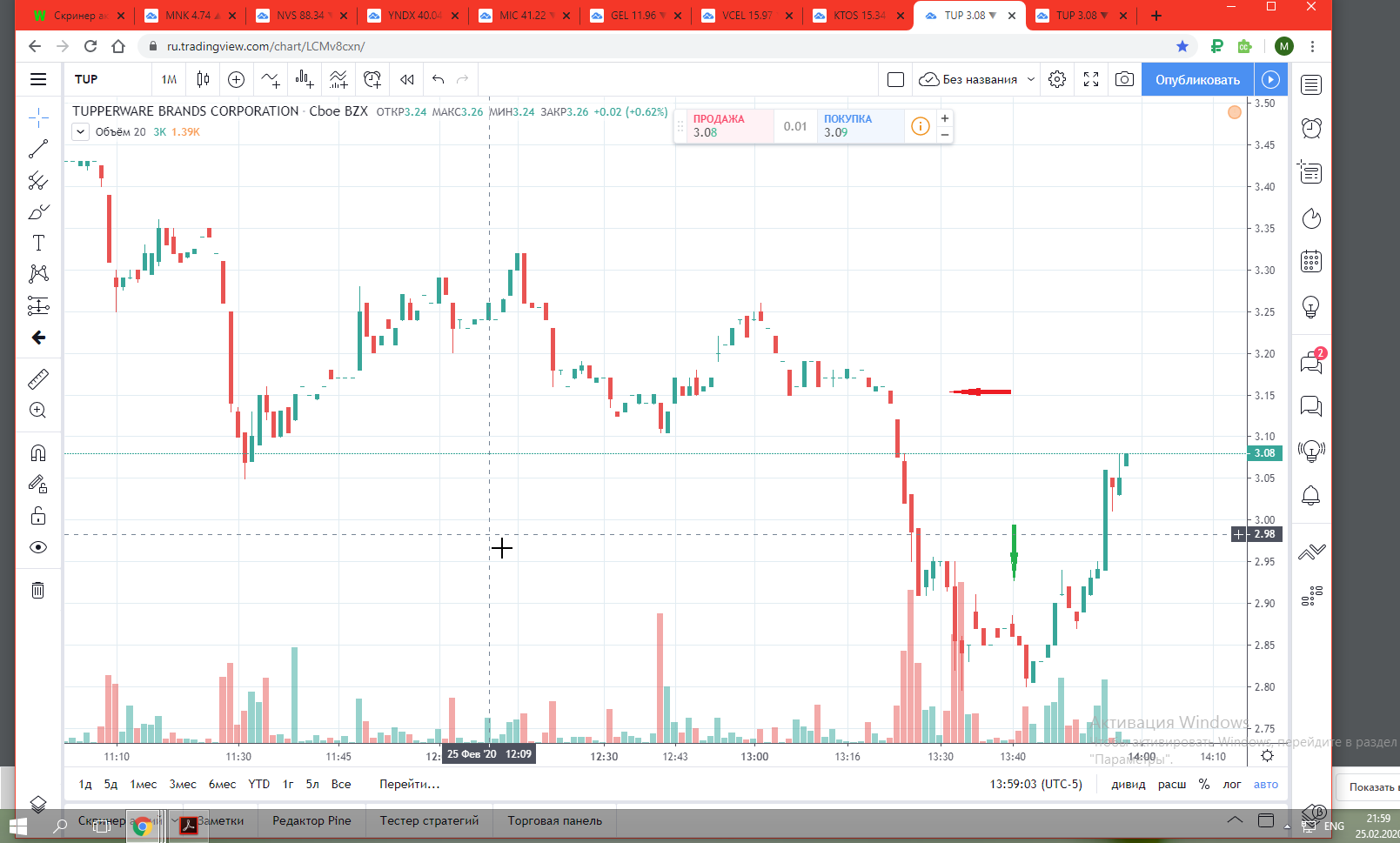Create an alert from the toolbar
The height and width of the screenshot is (843, 1400).
click(372, 79)
